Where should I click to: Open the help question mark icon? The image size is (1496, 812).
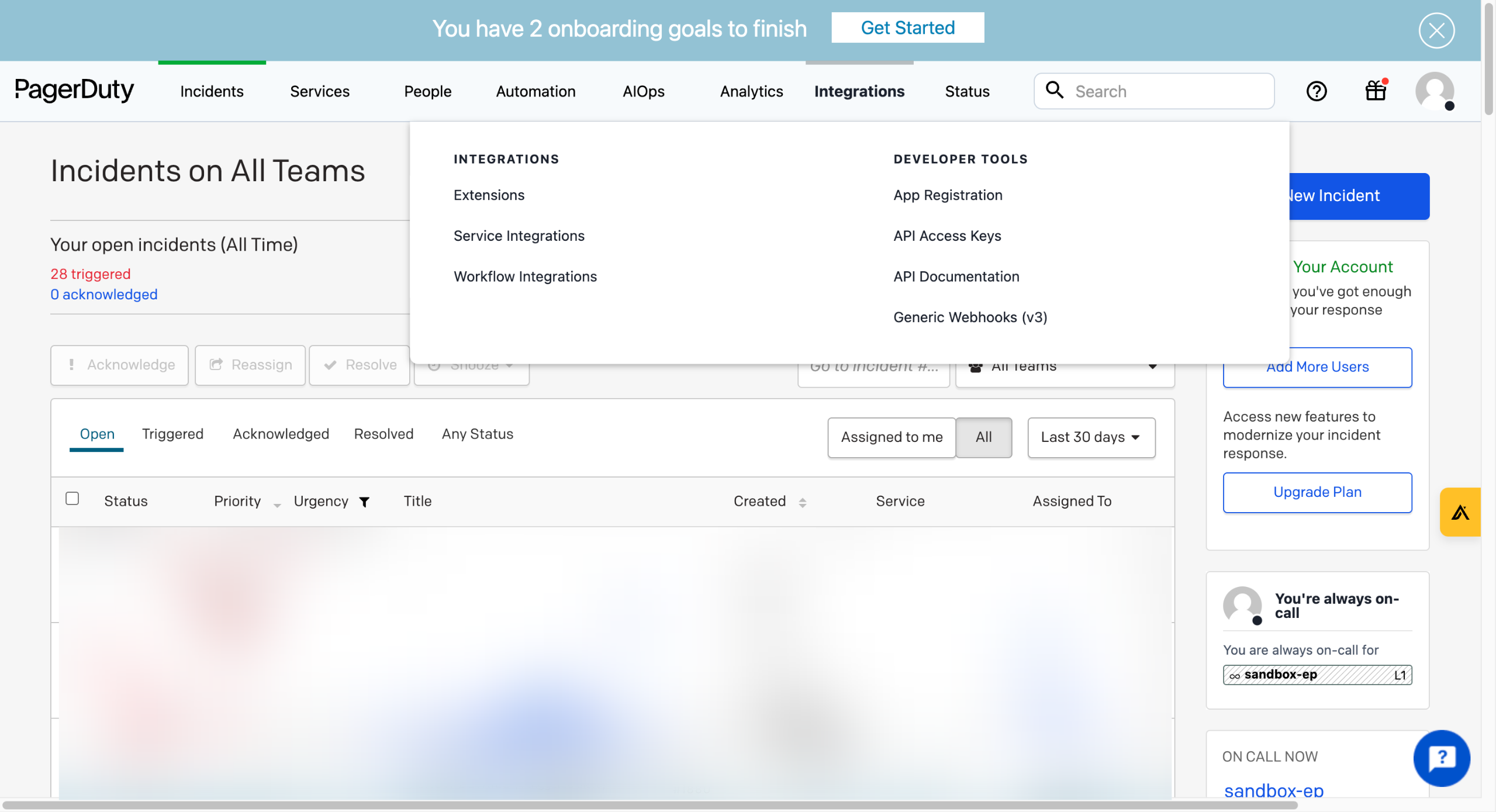click(1316, 91)
